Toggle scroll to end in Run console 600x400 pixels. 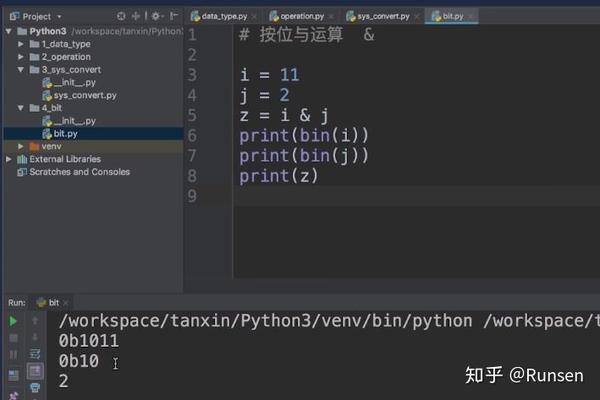pos(35,371)
